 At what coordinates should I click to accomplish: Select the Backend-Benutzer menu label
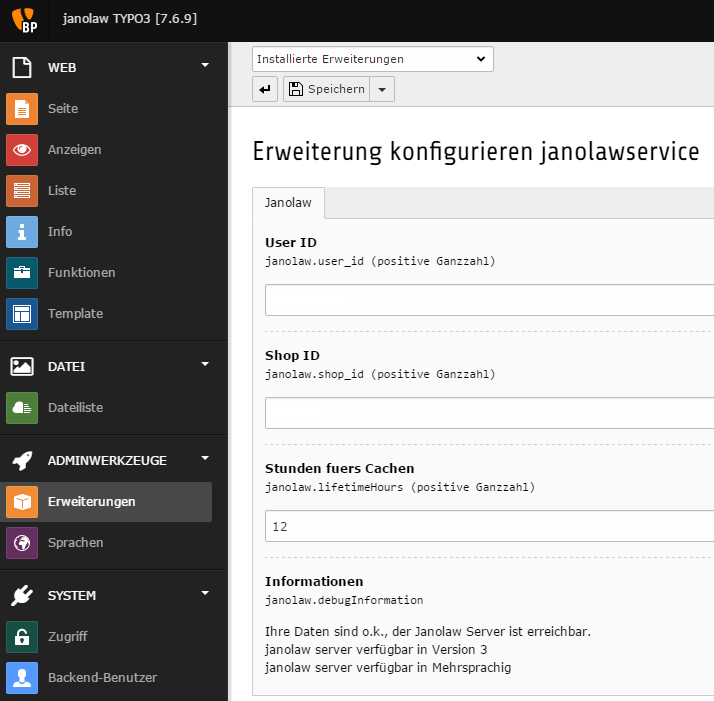(x=102, y=678)
